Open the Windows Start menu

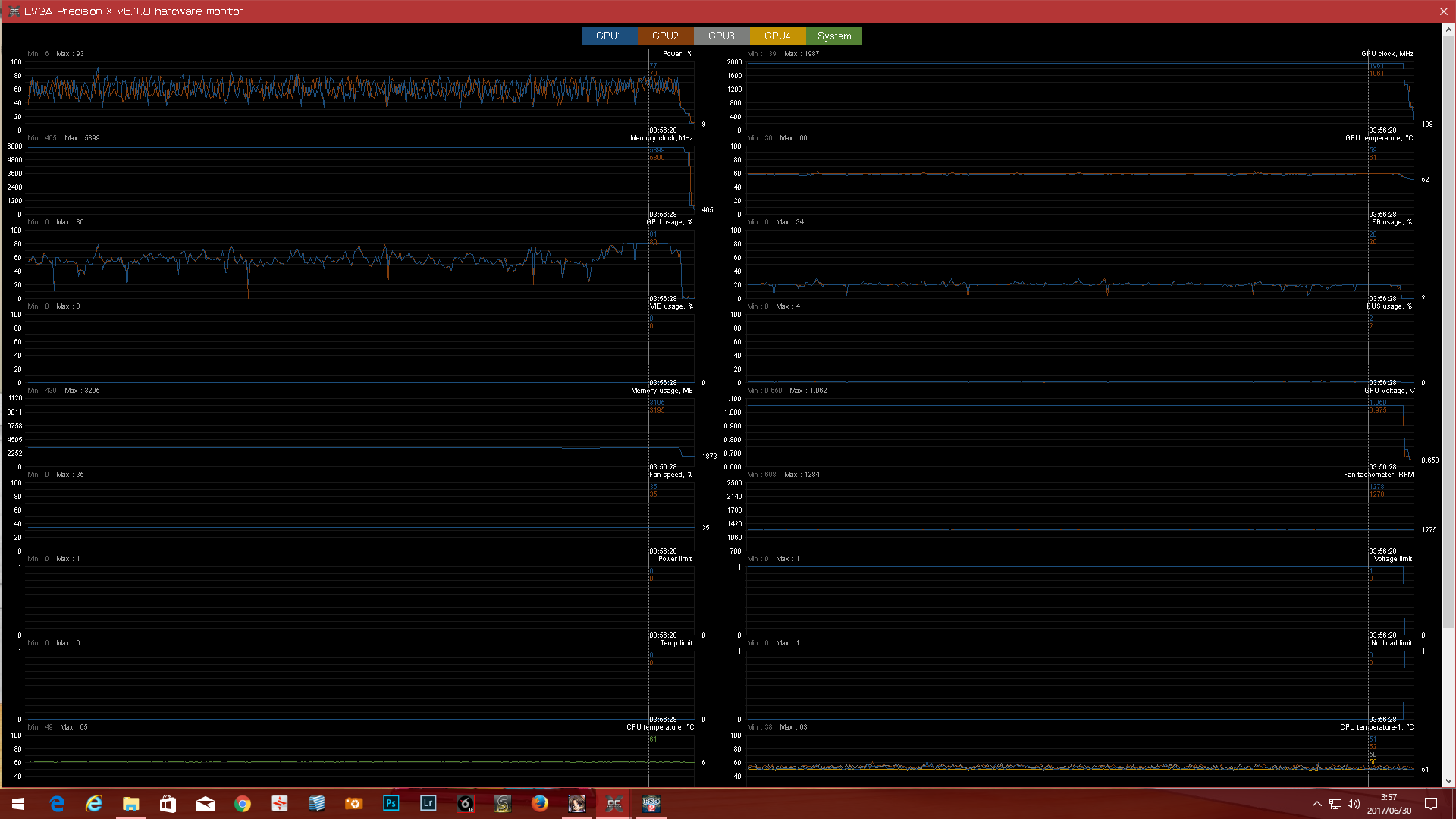point(18,803)
